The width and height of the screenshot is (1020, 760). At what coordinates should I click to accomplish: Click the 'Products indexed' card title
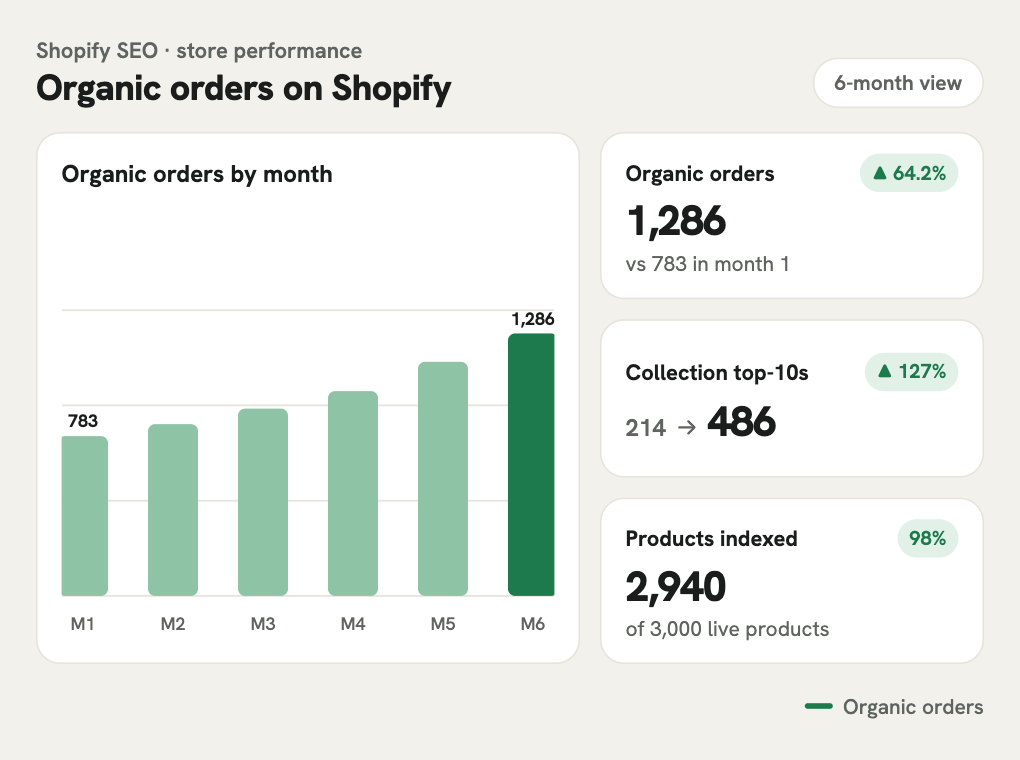coord(712,539)
